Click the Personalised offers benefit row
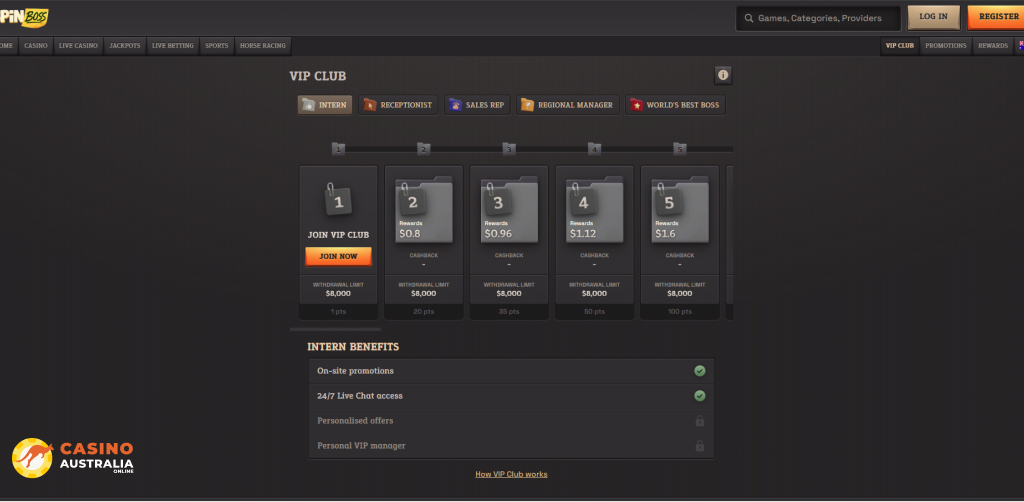Image resolution: width=1024 pixels, height=502 pixels. (511, 420)
